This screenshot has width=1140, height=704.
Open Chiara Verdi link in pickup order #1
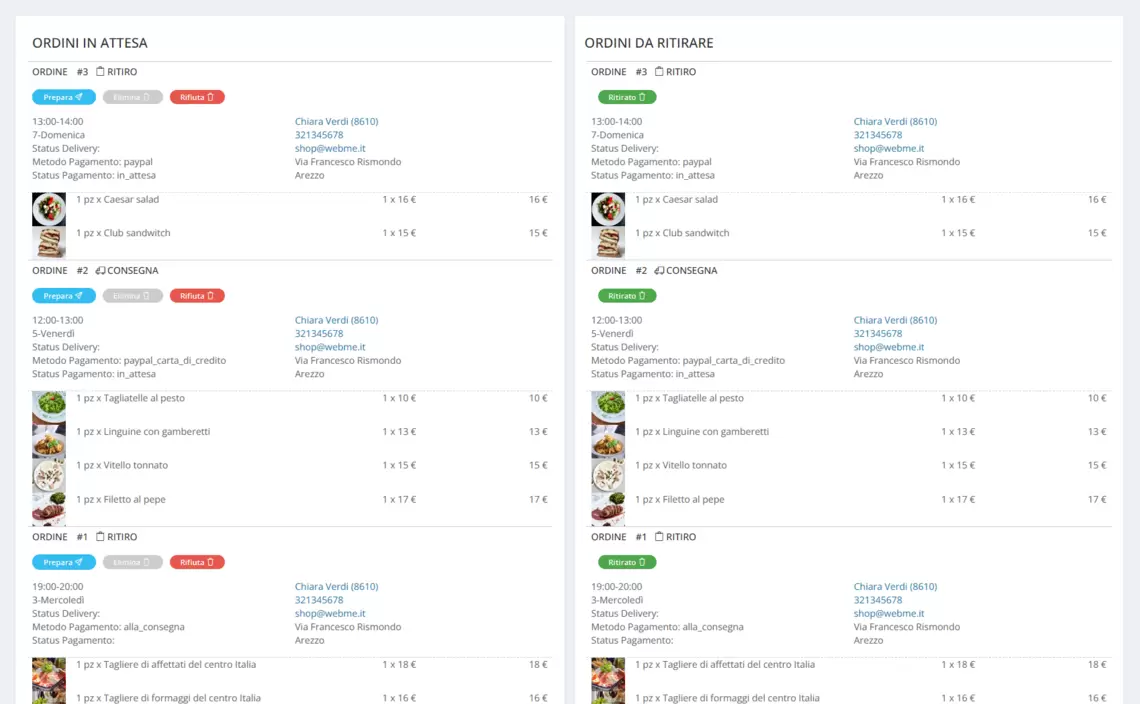895,587
